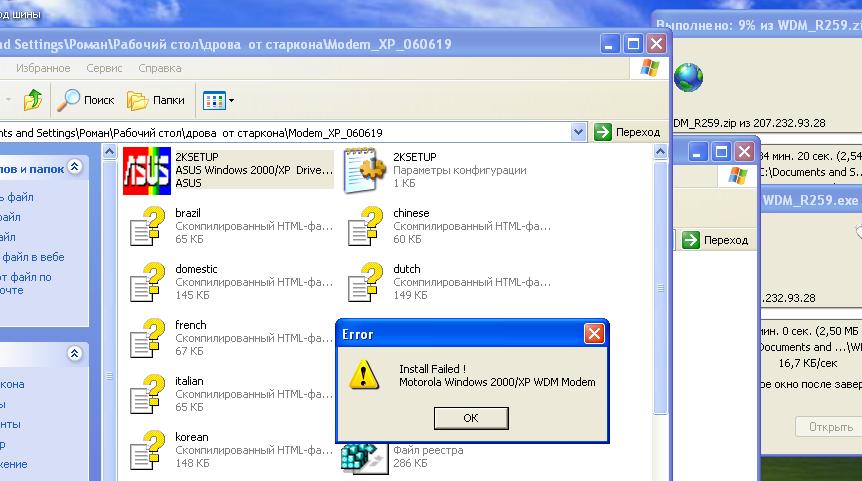Open the 2KSETUP configuration settings file

point(364,170)
